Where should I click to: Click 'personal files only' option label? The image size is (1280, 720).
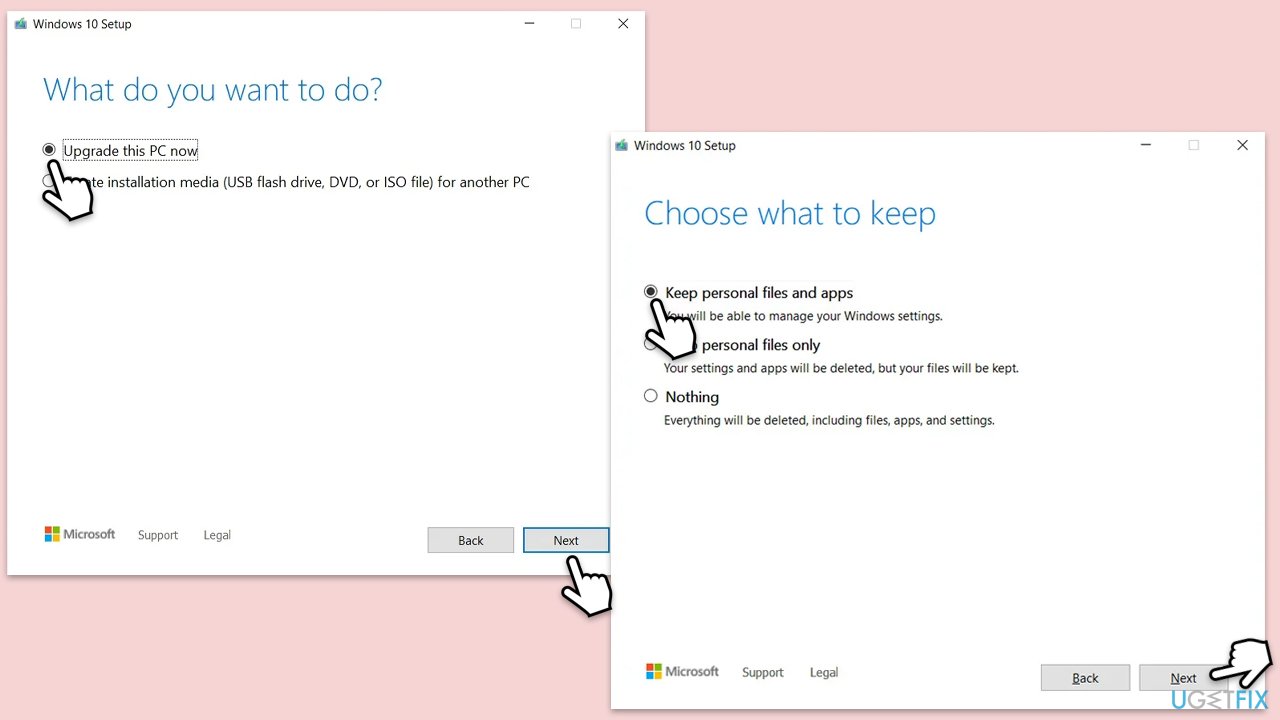pos(760,345)
